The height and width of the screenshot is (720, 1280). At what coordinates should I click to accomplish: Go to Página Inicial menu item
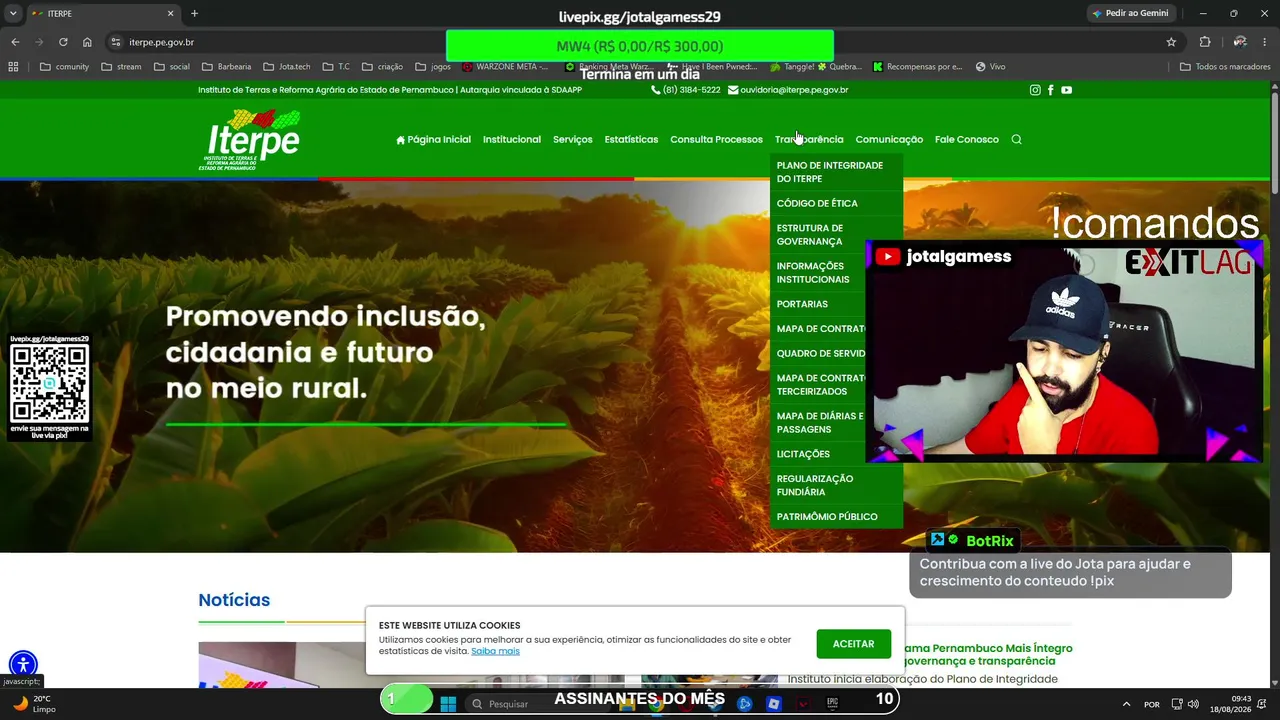pos(433,140)
